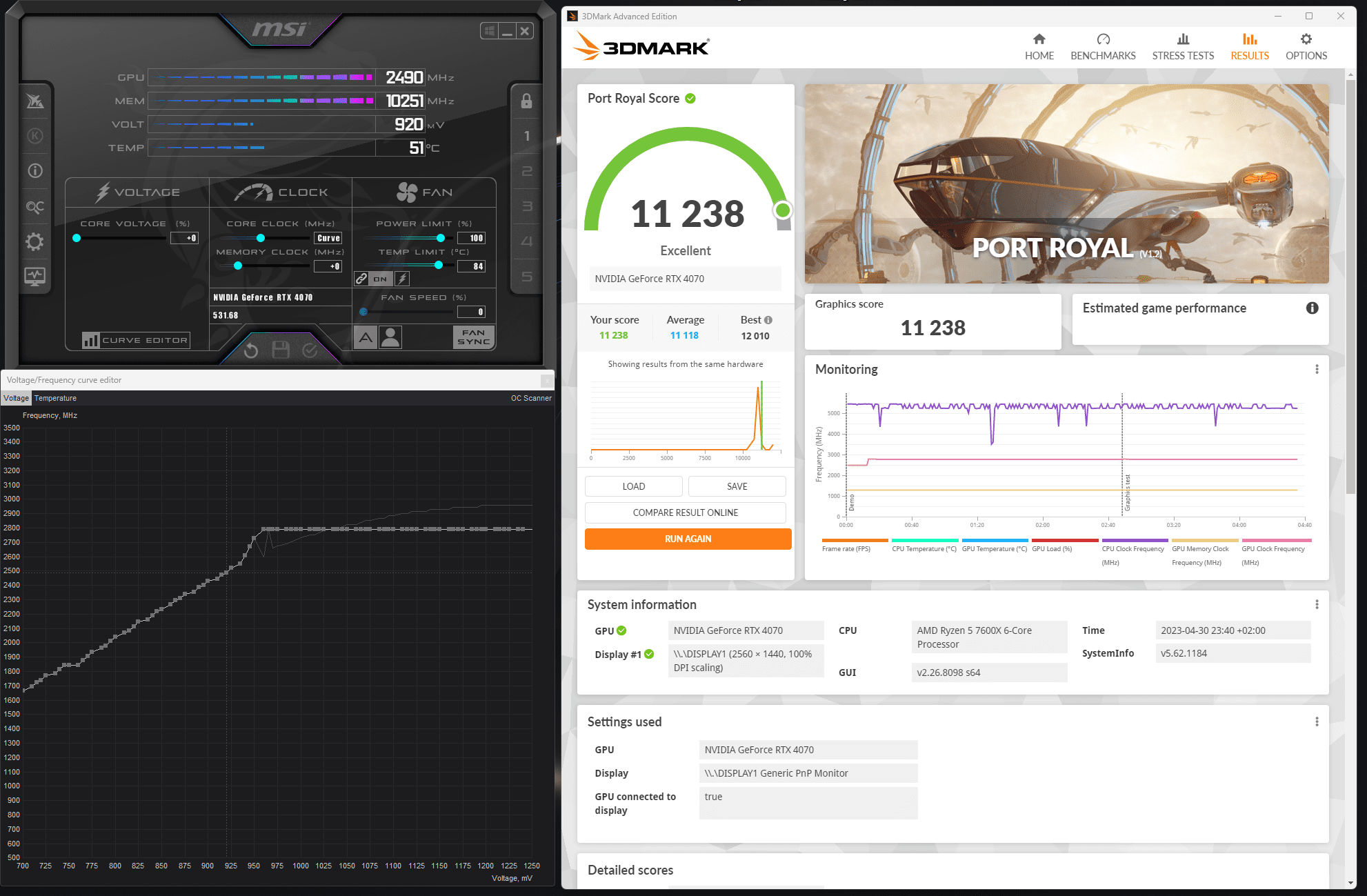Select Afterburner profile slot 3

pos(526,206)
